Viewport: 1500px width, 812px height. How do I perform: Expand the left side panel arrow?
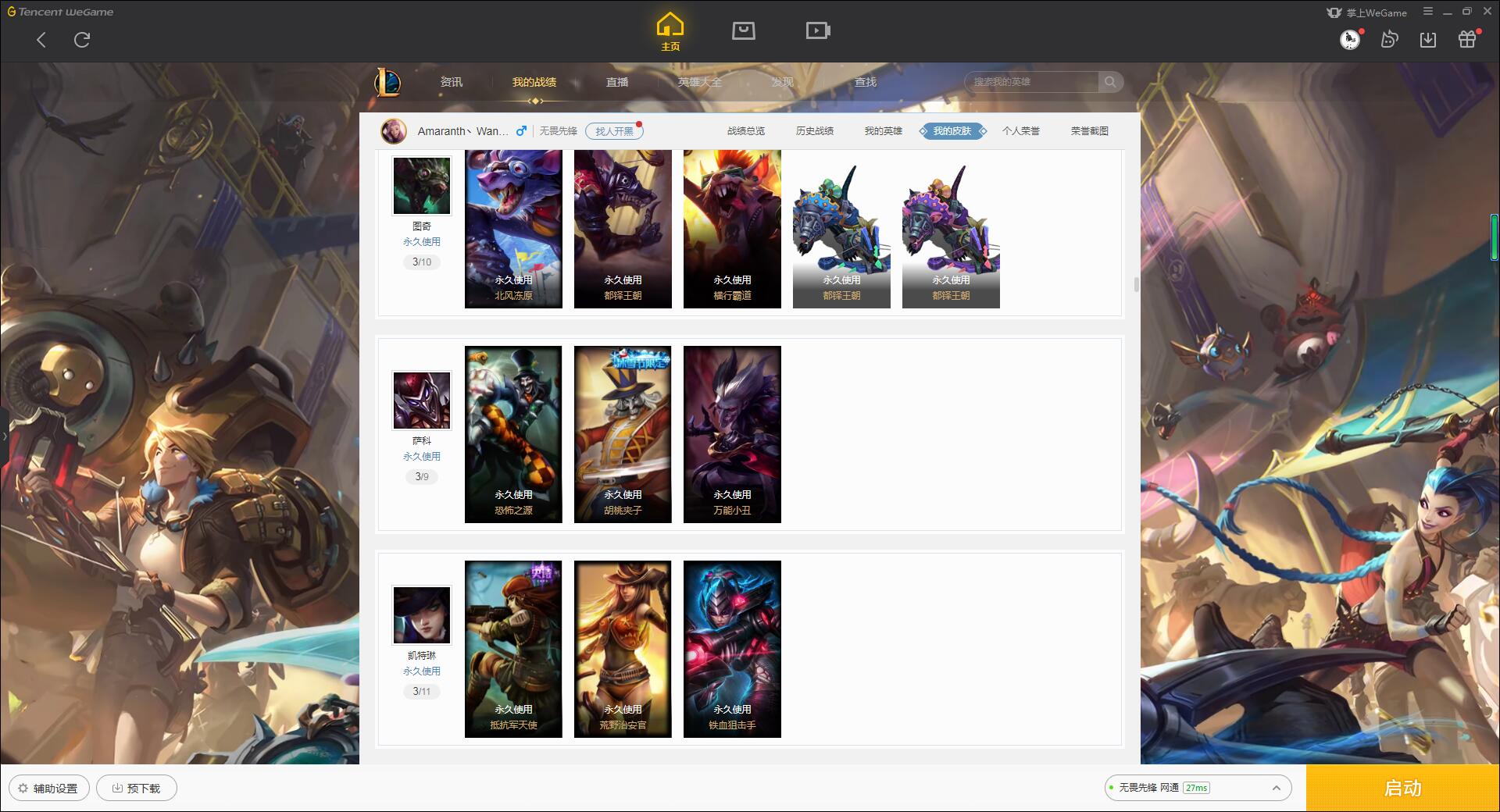(4, 436)
